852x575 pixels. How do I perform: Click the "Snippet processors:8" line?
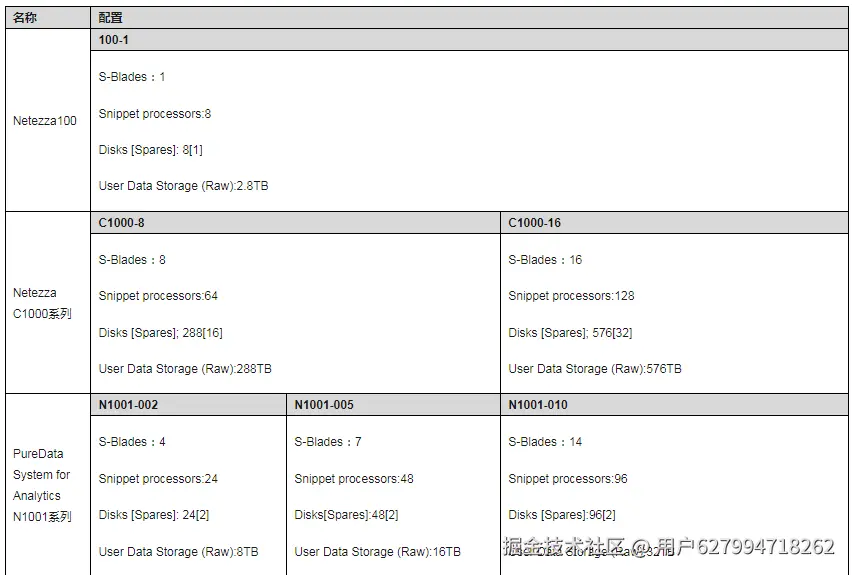click(x=155, y=114)
